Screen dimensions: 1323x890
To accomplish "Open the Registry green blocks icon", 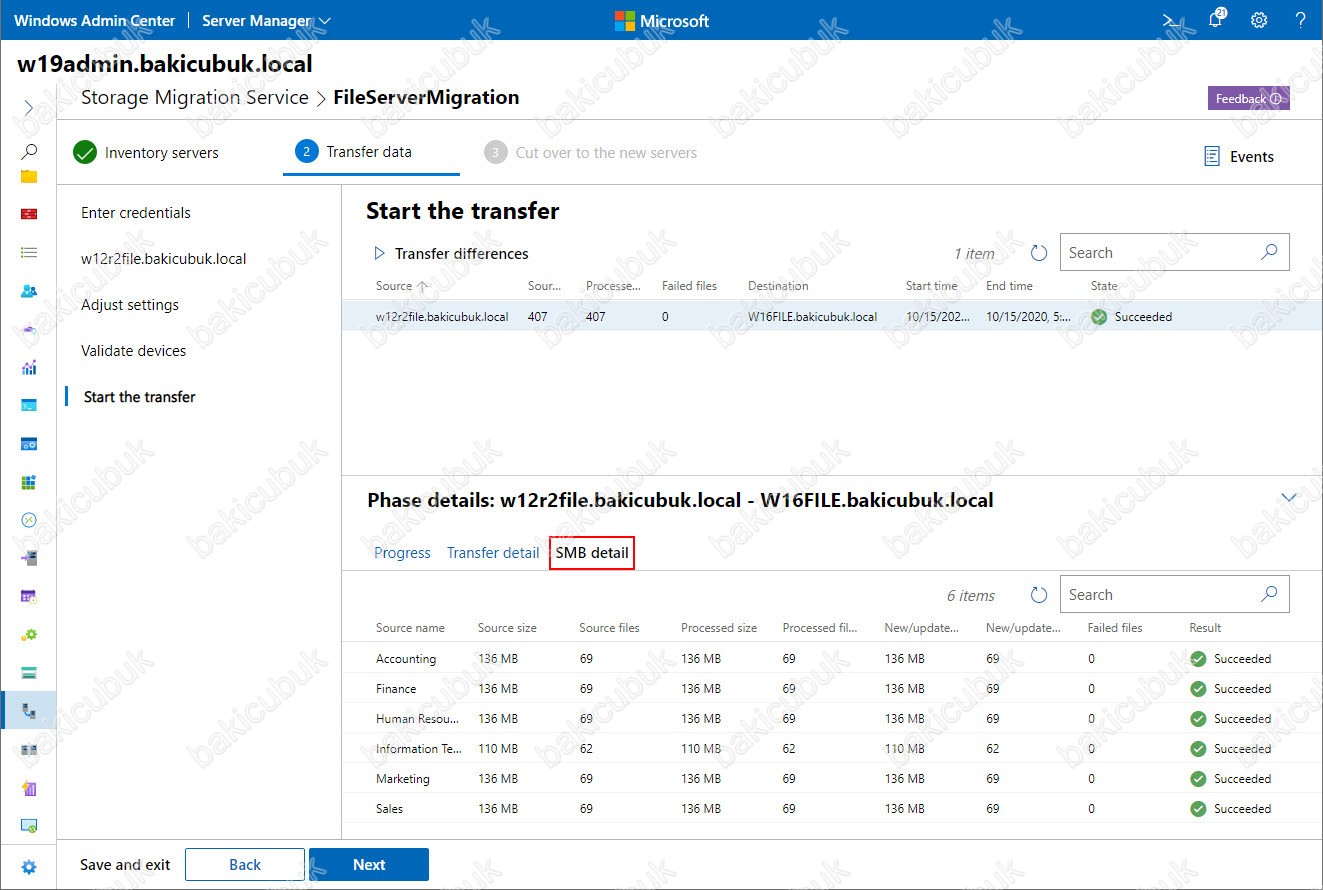I will [29, 482].
